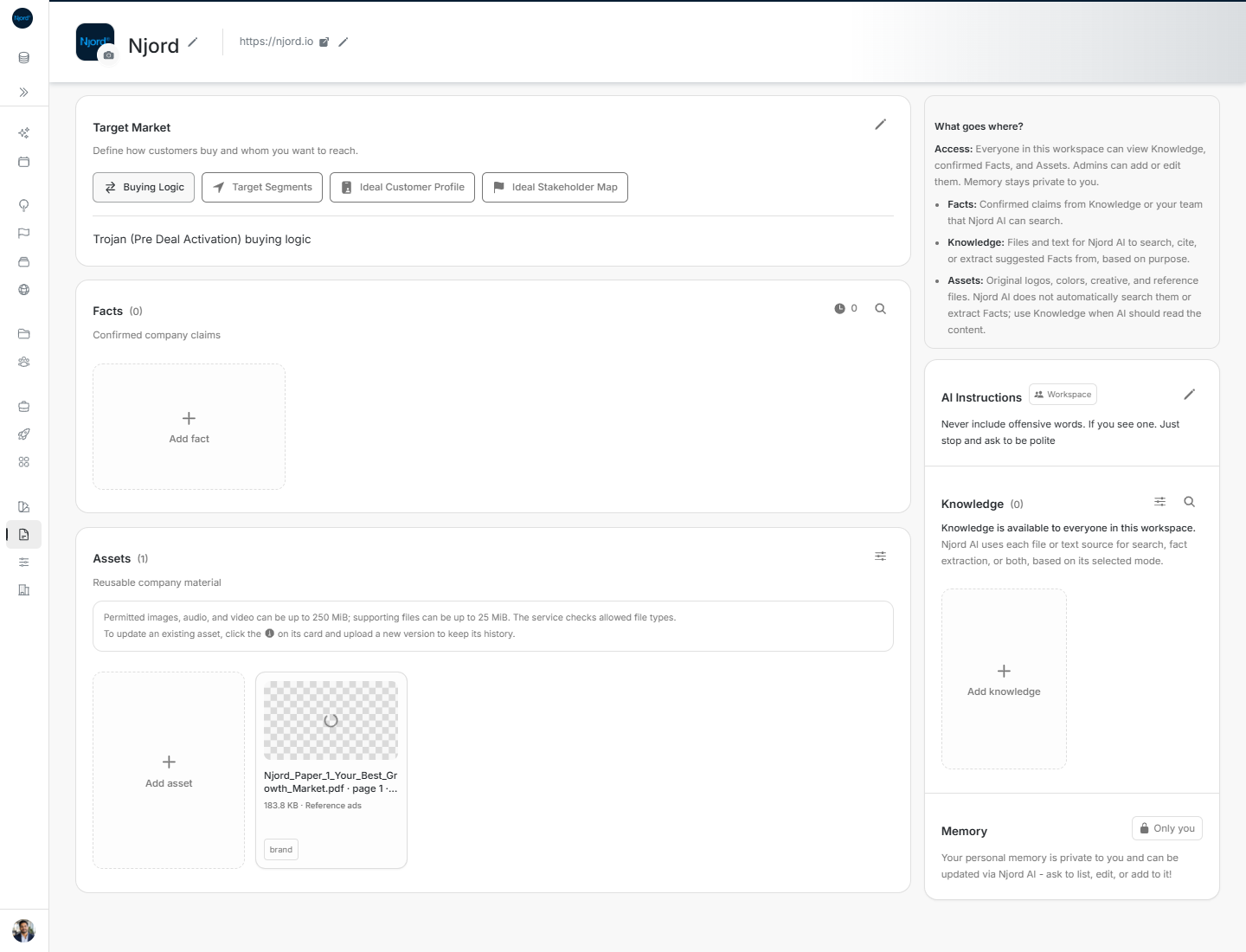The image size is (1246, 952).
Task: Open the design palette sidebar icon
Action: click(x=23, y=506)
